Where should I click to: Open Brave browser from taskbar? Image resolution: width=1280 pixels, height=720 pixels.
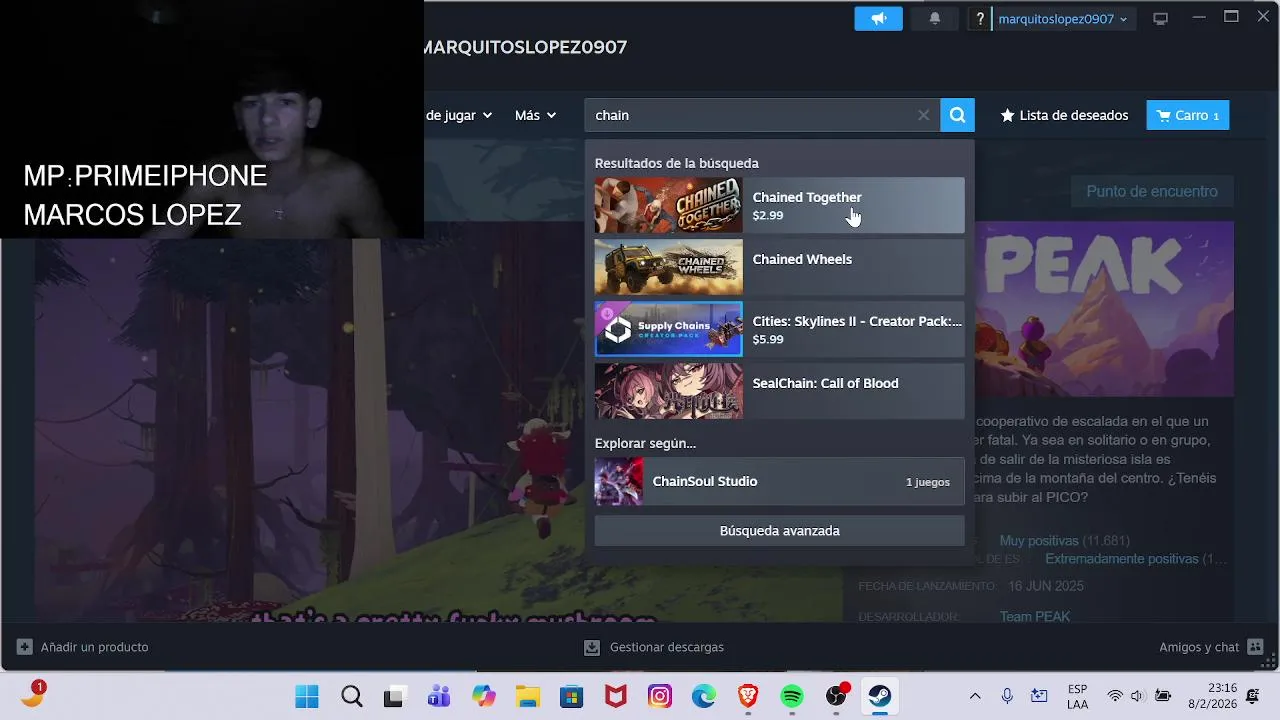pos(747,696)
